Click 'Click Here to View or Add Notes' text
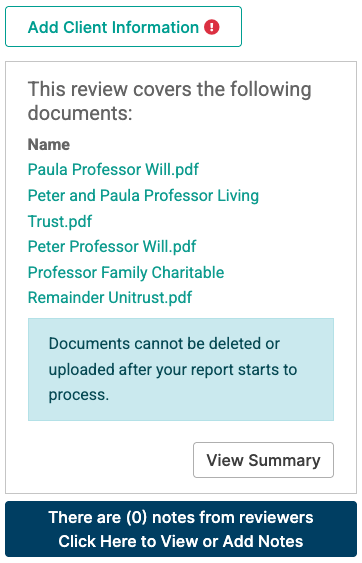The height and width of the screenshot is (563, 362). (181, 541)
